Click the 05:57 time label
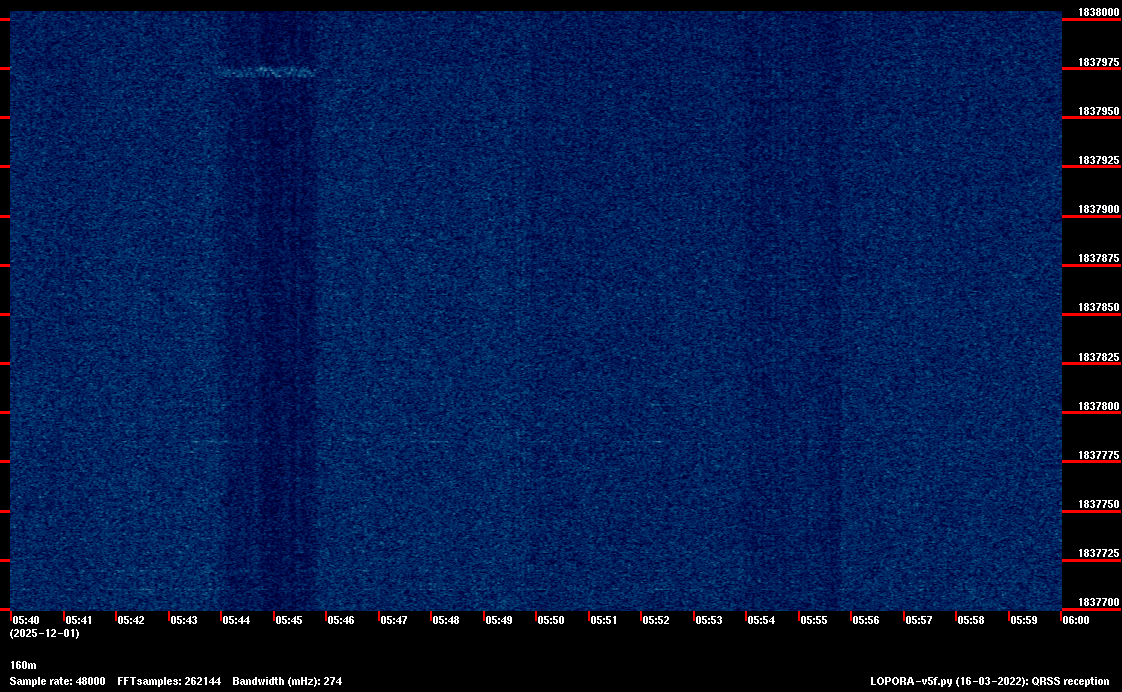Screen dimensions: 1122x692 click(919, 620)
